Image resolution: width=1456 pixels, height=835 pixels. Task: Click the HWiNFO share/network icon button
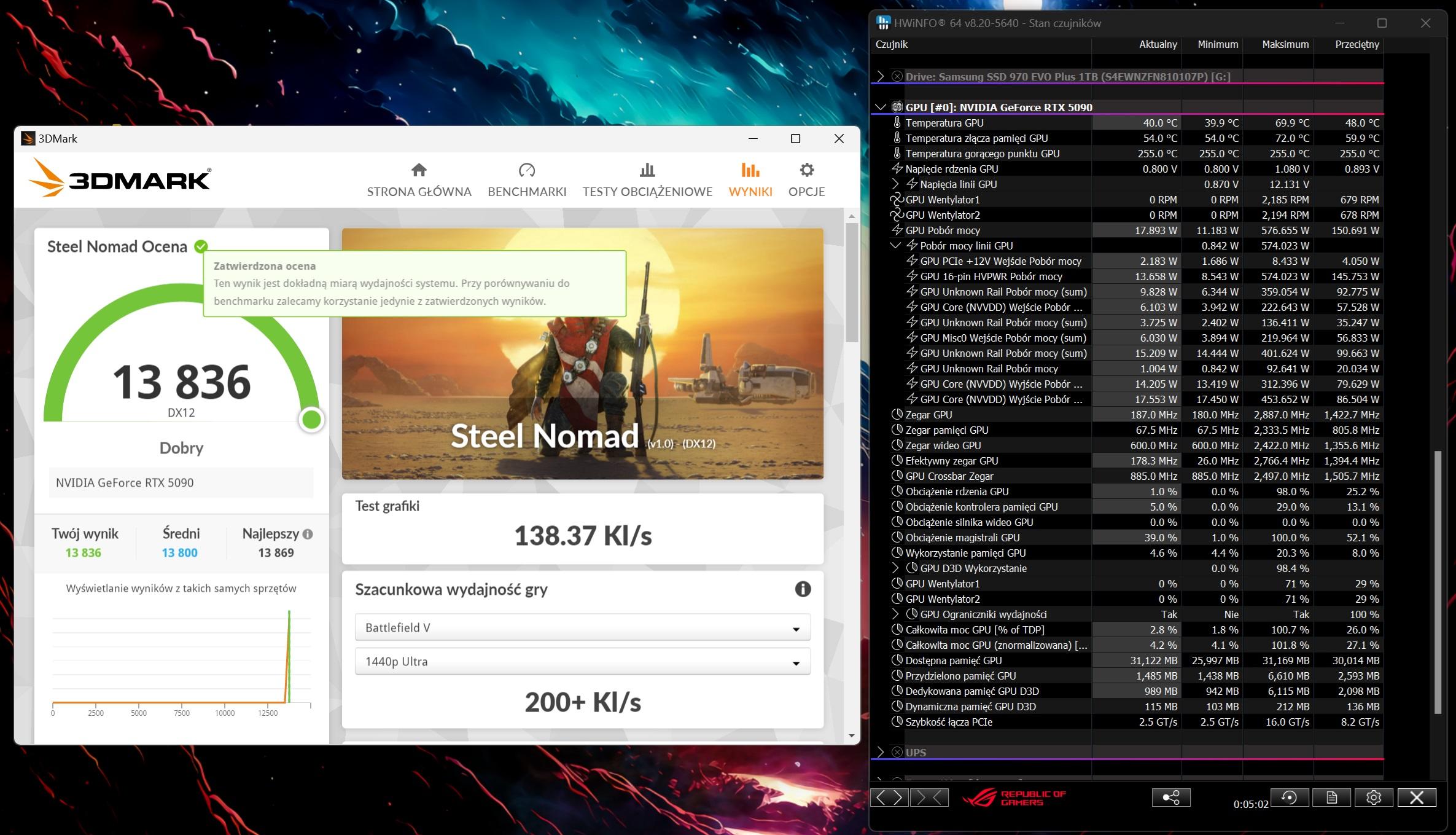[x=1170, y=798]
